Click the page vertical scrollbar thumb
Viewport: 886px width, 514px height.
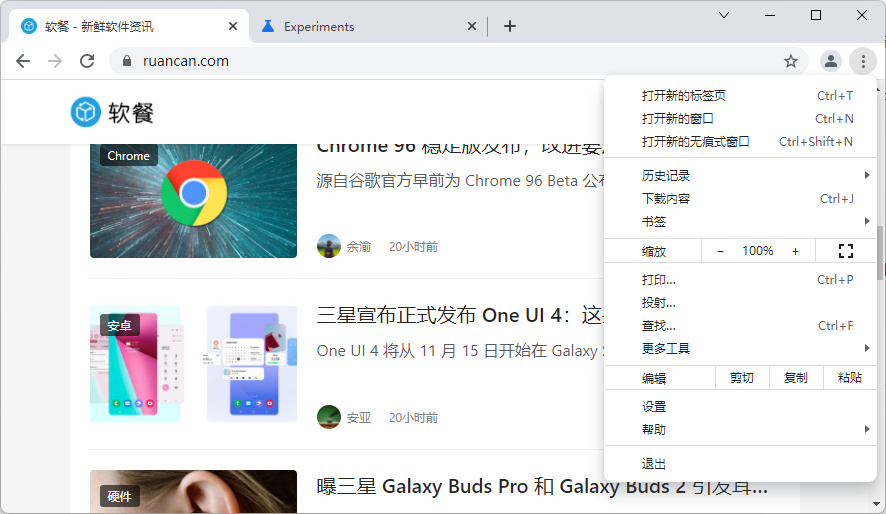point(880,252)
